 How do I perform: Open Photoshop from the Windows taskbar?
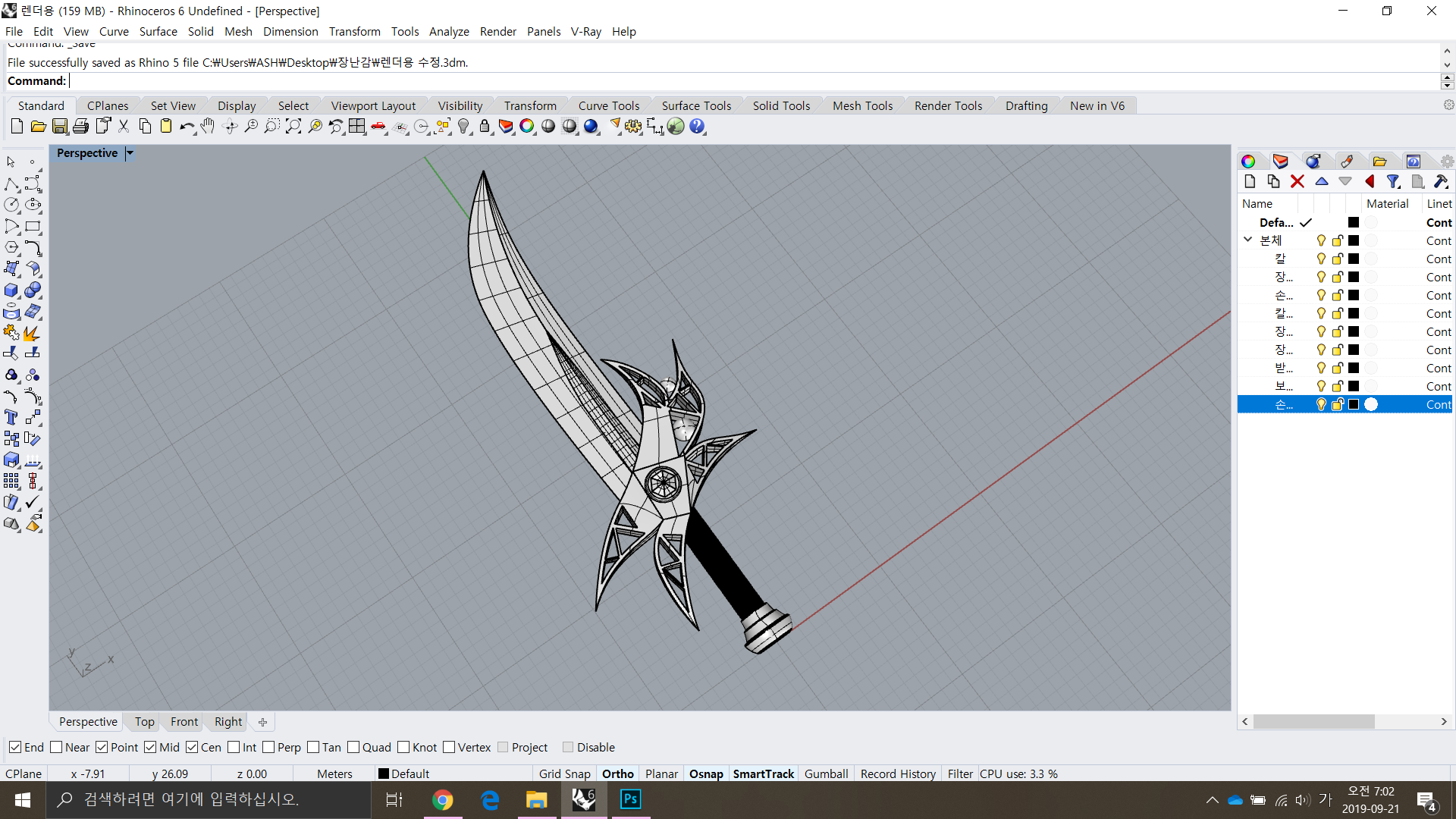(x=630, y=799)
